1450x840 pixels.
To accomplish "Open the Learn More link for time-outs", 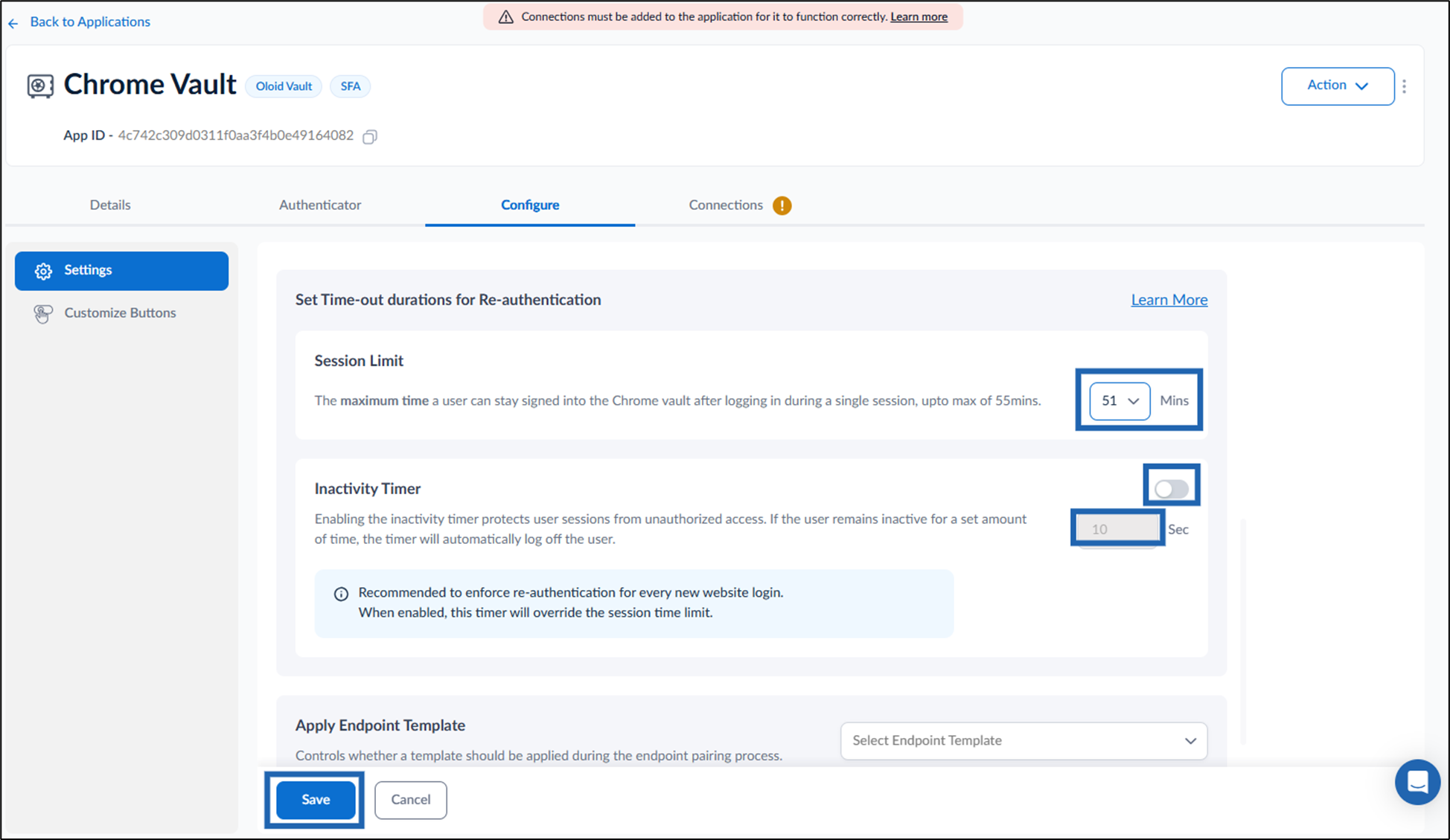I will (1169, 300).
